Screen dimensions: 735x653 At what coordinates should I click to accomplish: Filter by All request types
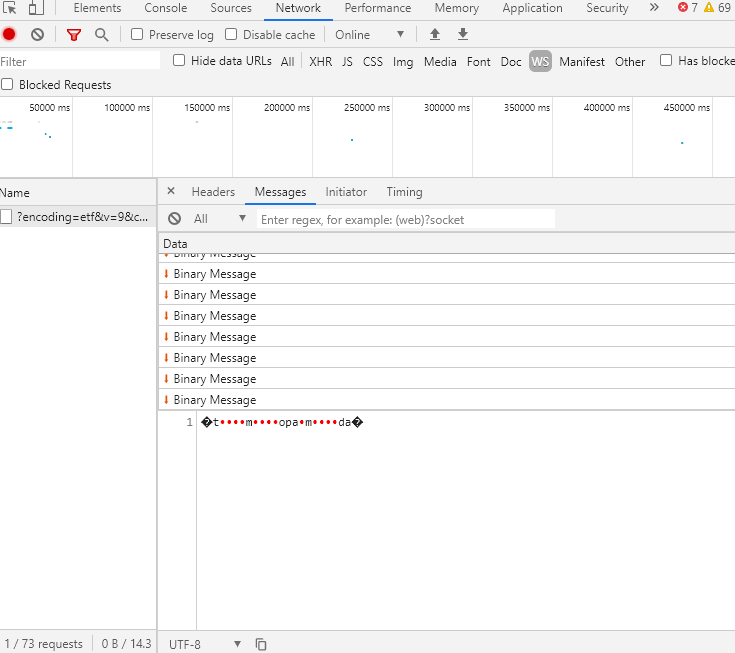click(x=287, y=62)
